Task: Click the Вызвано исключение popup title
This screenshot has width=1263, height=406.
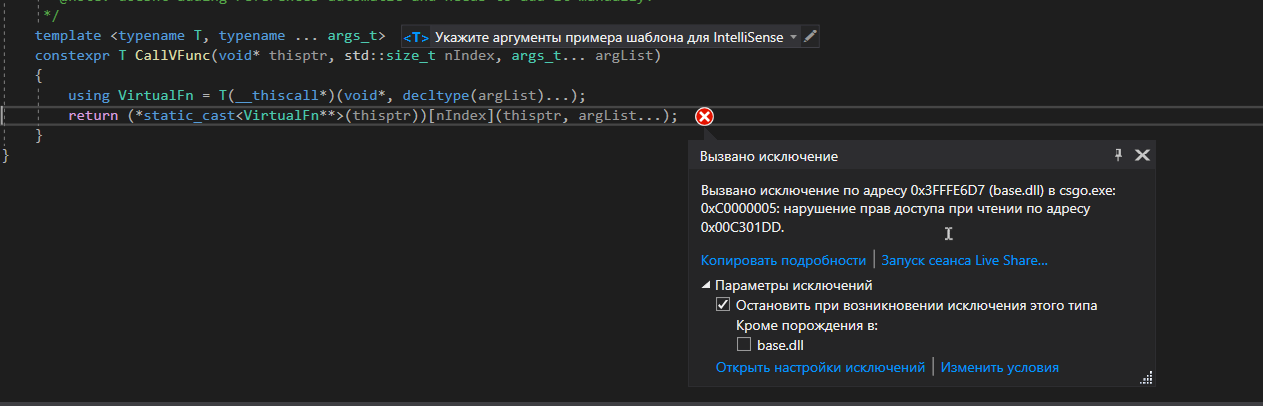Action: pyautogui.click(x=768, y=156)
